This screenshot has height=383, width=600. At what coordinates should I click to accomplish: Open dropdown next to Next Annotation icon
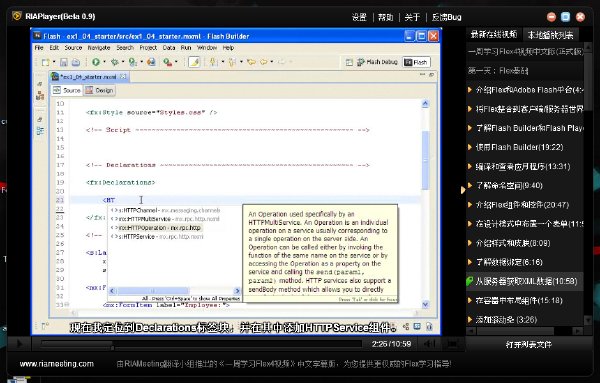coord(223,62)
